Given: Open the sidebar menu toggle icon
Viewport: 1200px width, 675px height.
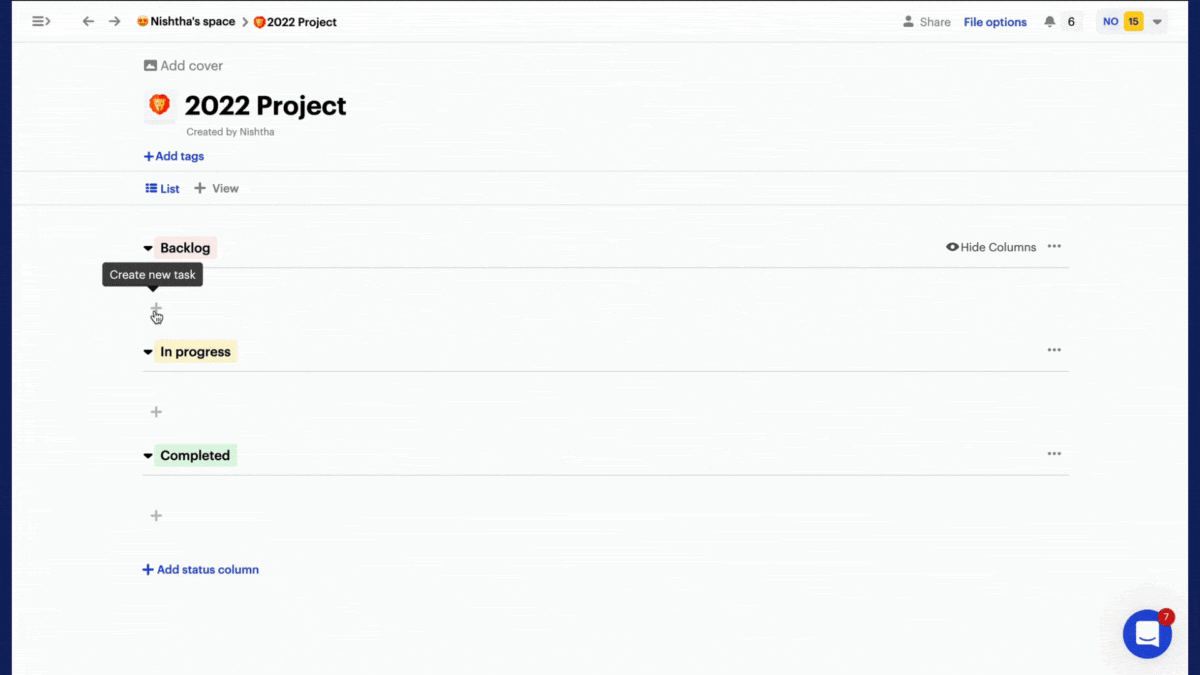Looking at the screenshot, I should (41, 21).
